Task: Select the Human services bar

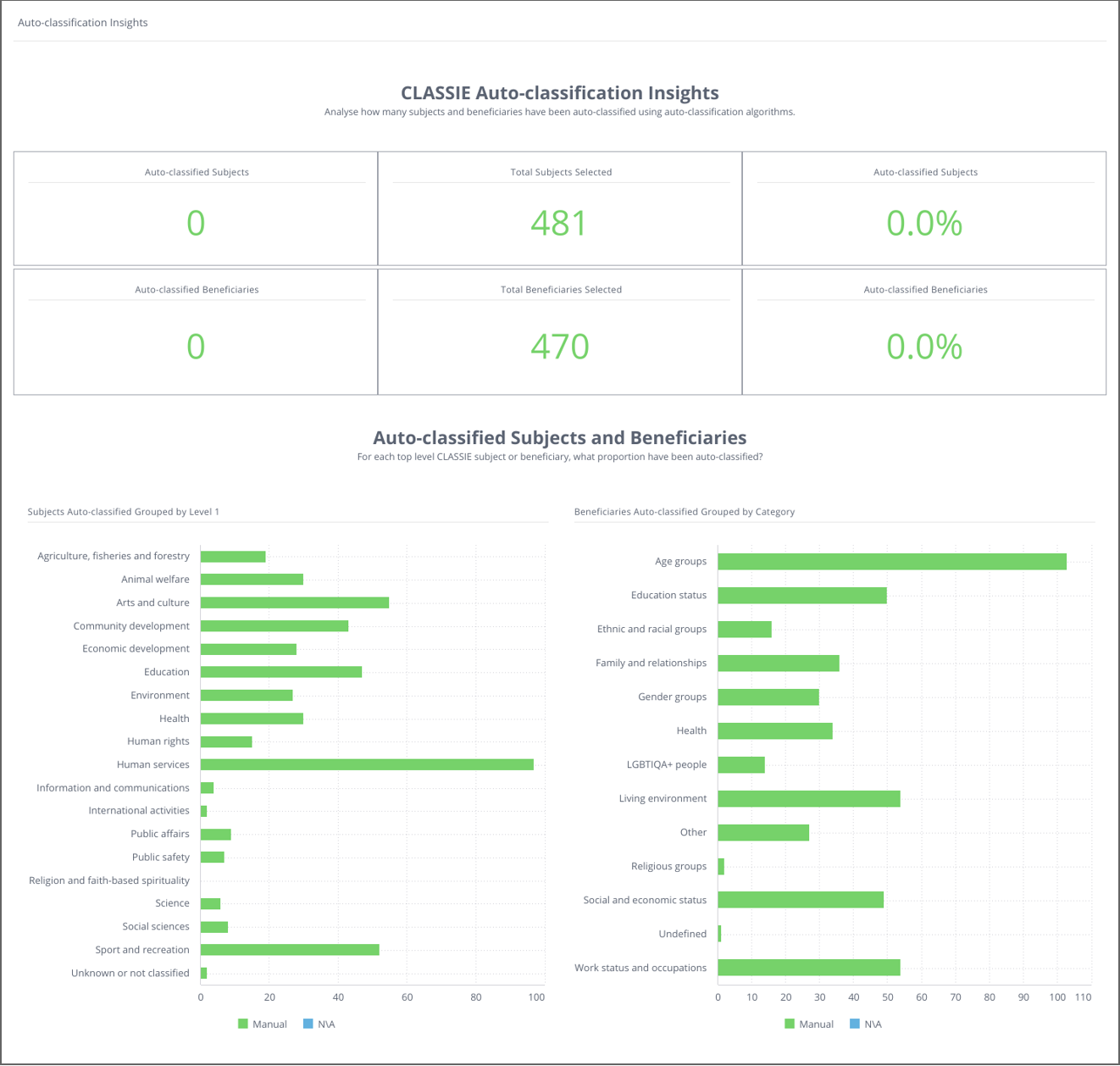Action: (x=367, y=764)
